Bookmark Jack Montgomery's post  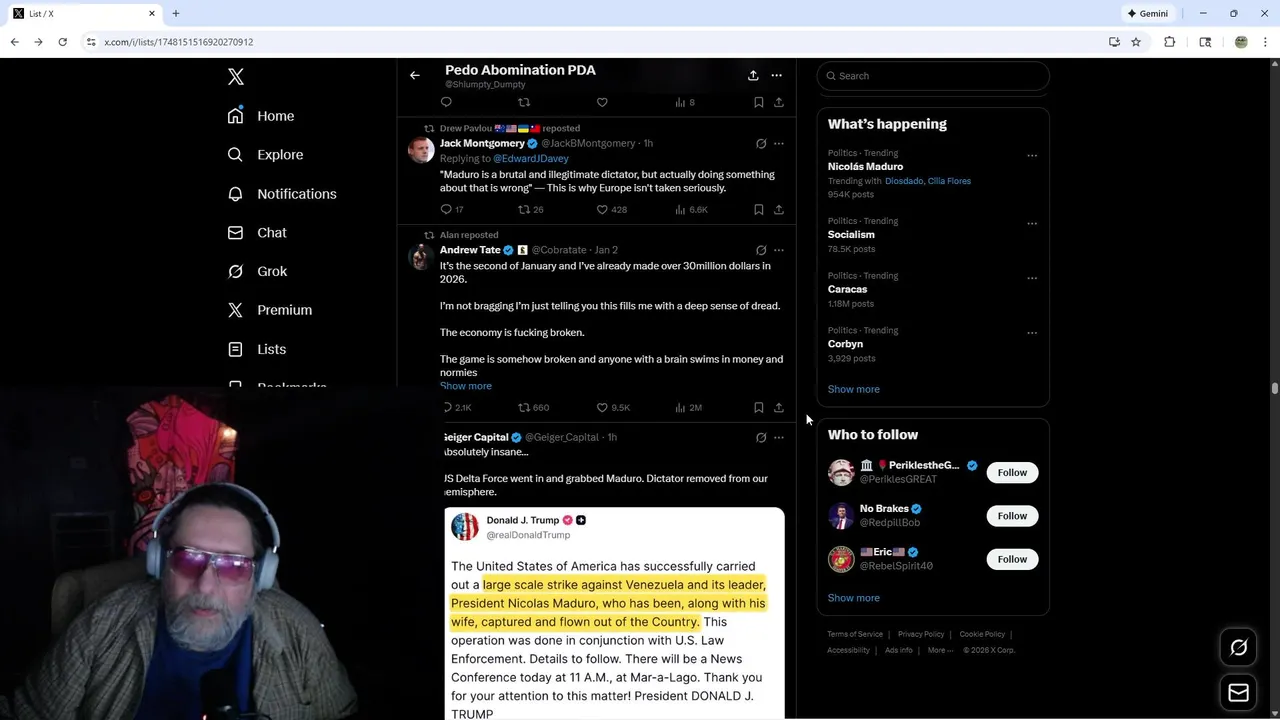coord(759,210)
